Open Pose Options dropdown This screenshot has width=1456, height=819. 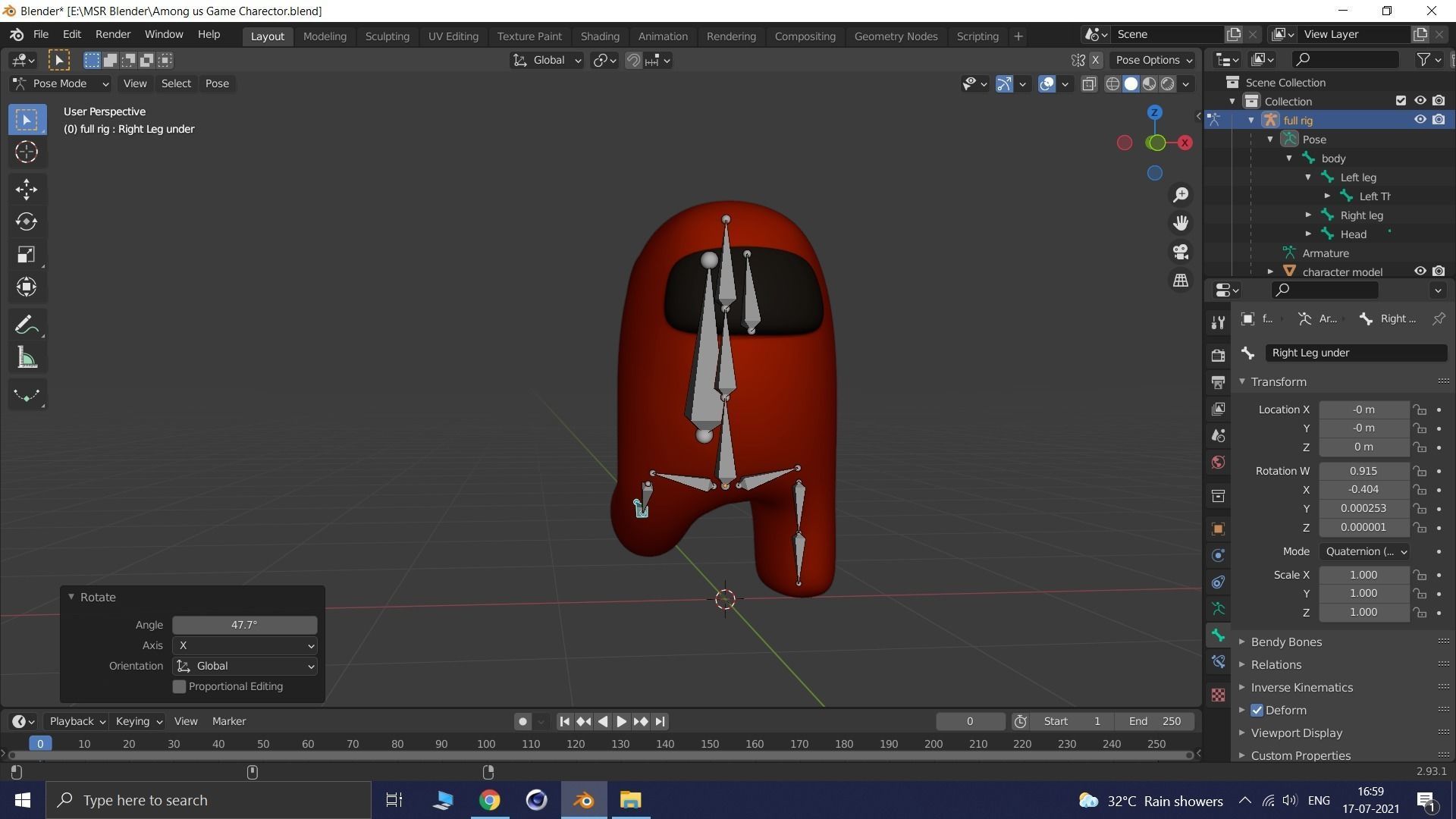[x=1153, y=60]
